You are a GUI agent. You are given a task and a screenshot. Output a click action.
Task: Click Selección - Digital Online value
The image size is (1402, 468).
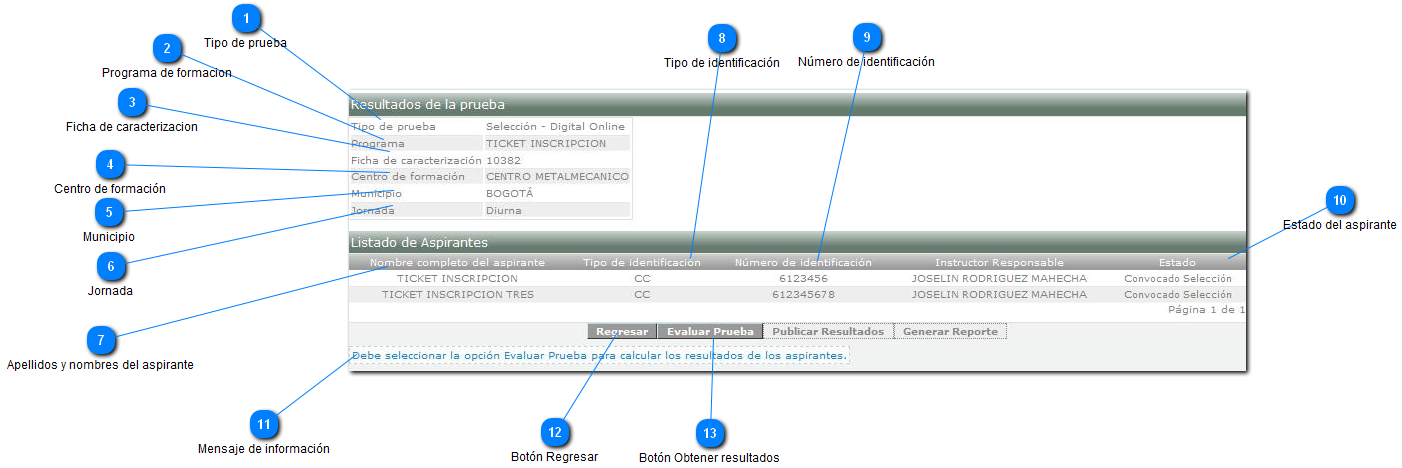(x=555, y=127)
